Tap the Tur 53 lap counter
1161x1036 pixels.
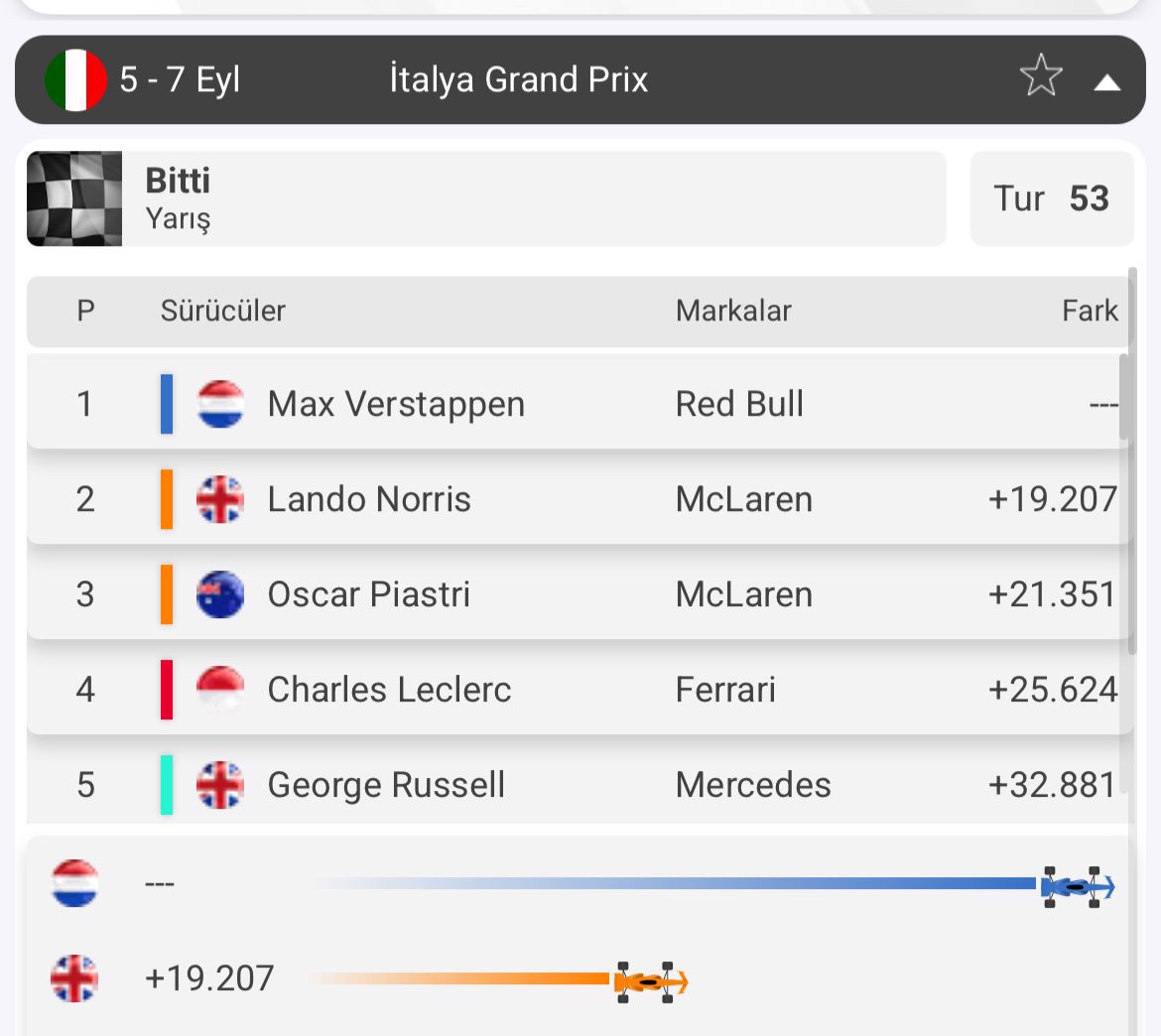click(1052, 198)
